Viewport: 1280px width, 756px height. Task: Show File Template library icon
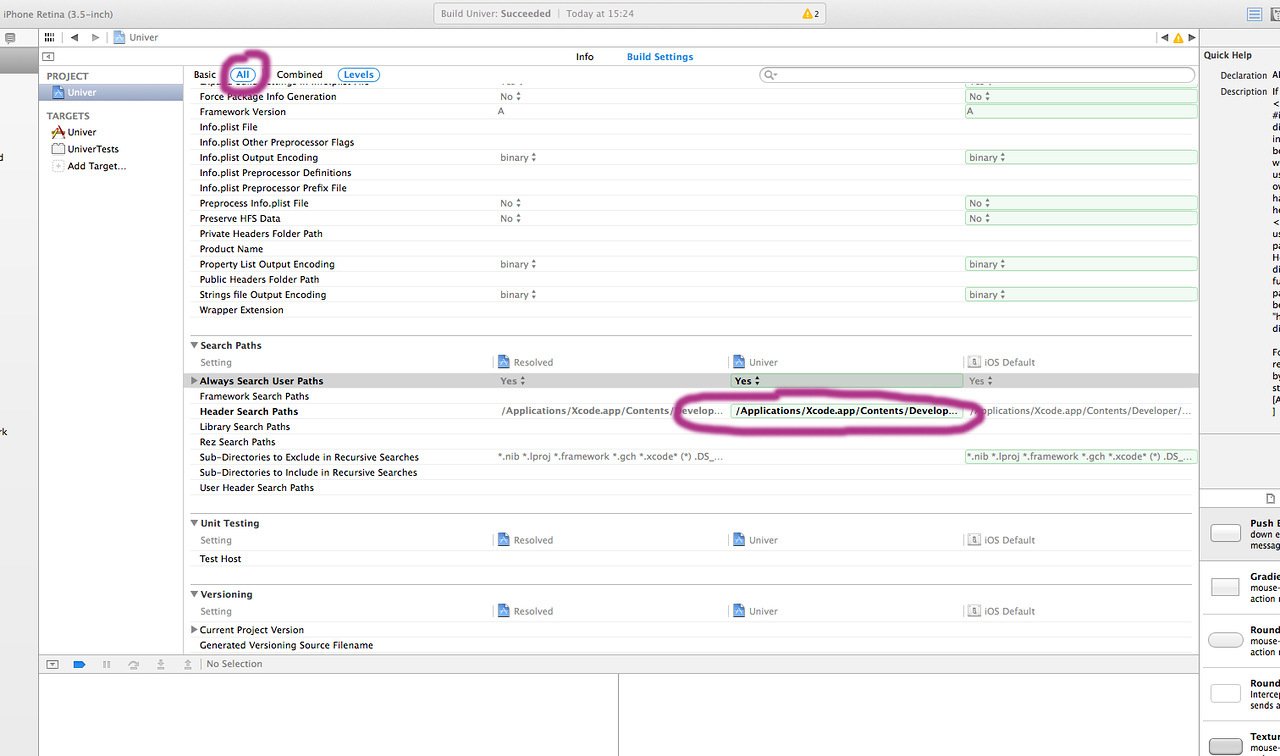click(1270, 498)
